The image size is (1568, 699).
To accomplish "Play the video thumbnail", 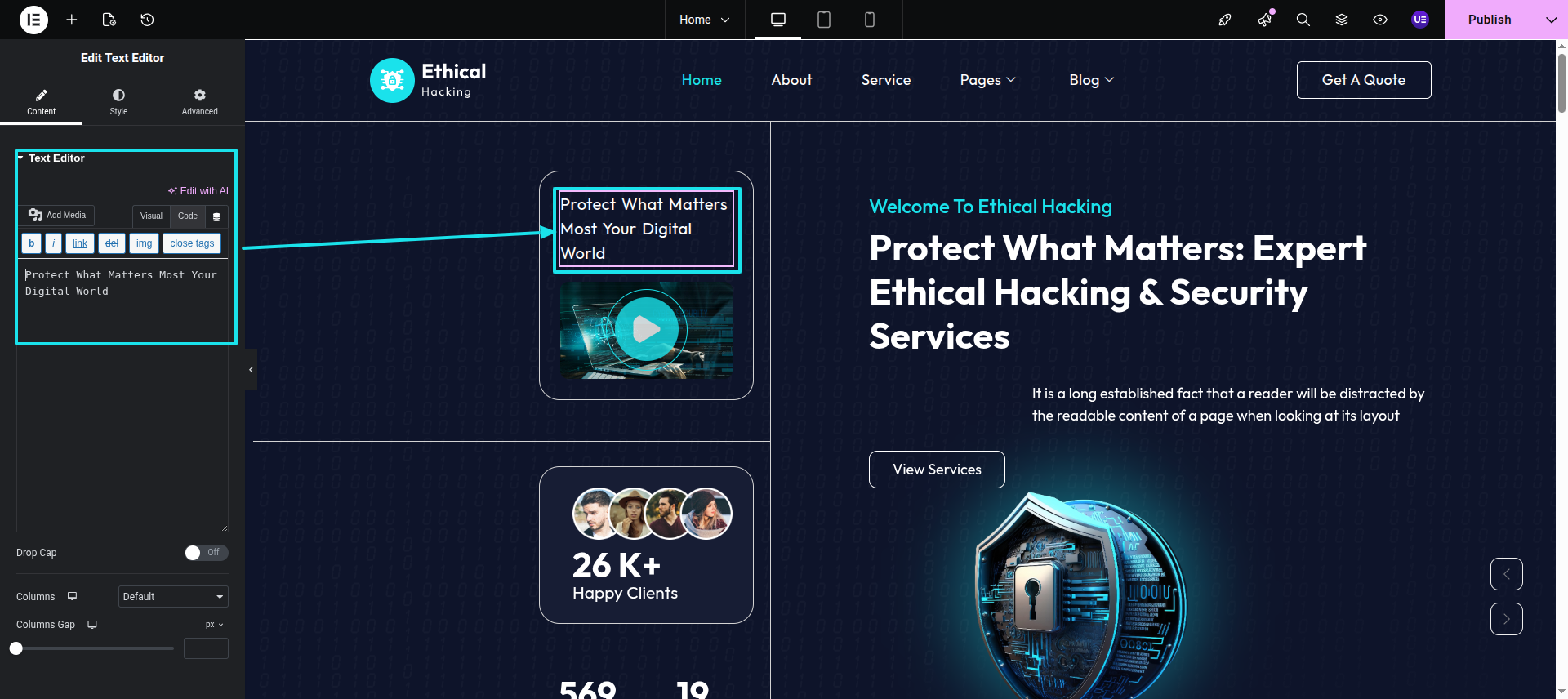I will (x=646, y=329).
